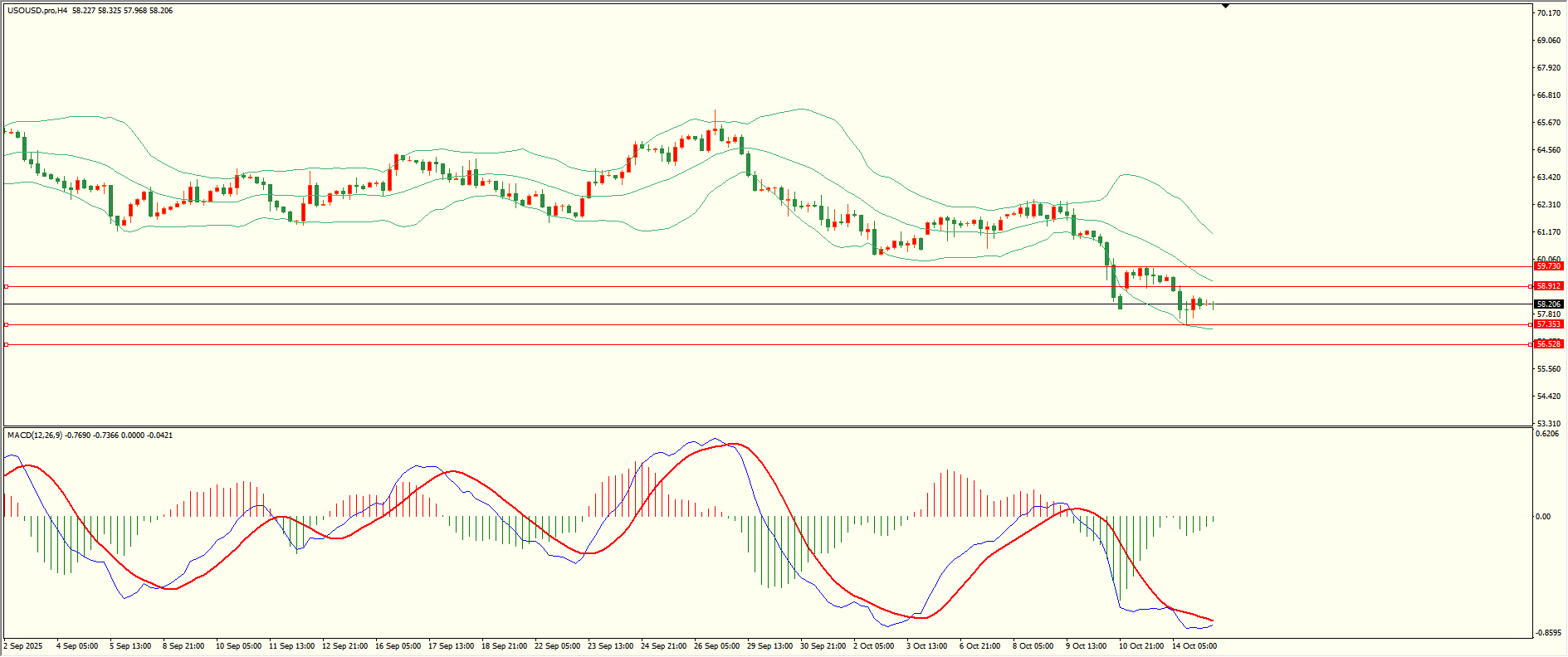Click the chart shift triangle marker at top
1568x657 pixels.
1225,6
